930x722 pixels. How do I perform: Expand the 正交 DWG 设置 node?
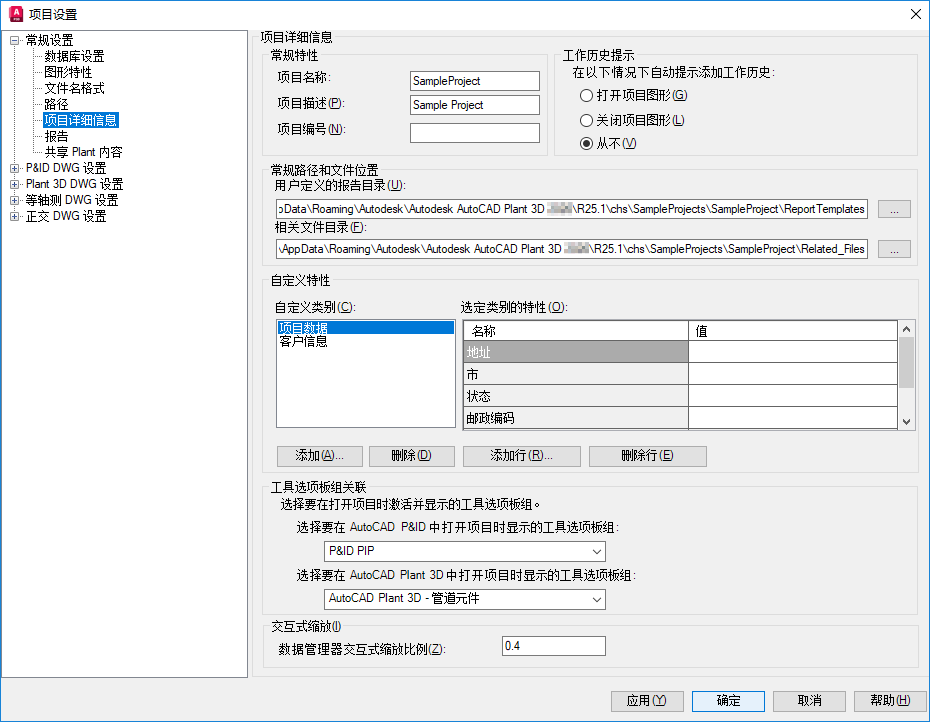tap(14, 217)
